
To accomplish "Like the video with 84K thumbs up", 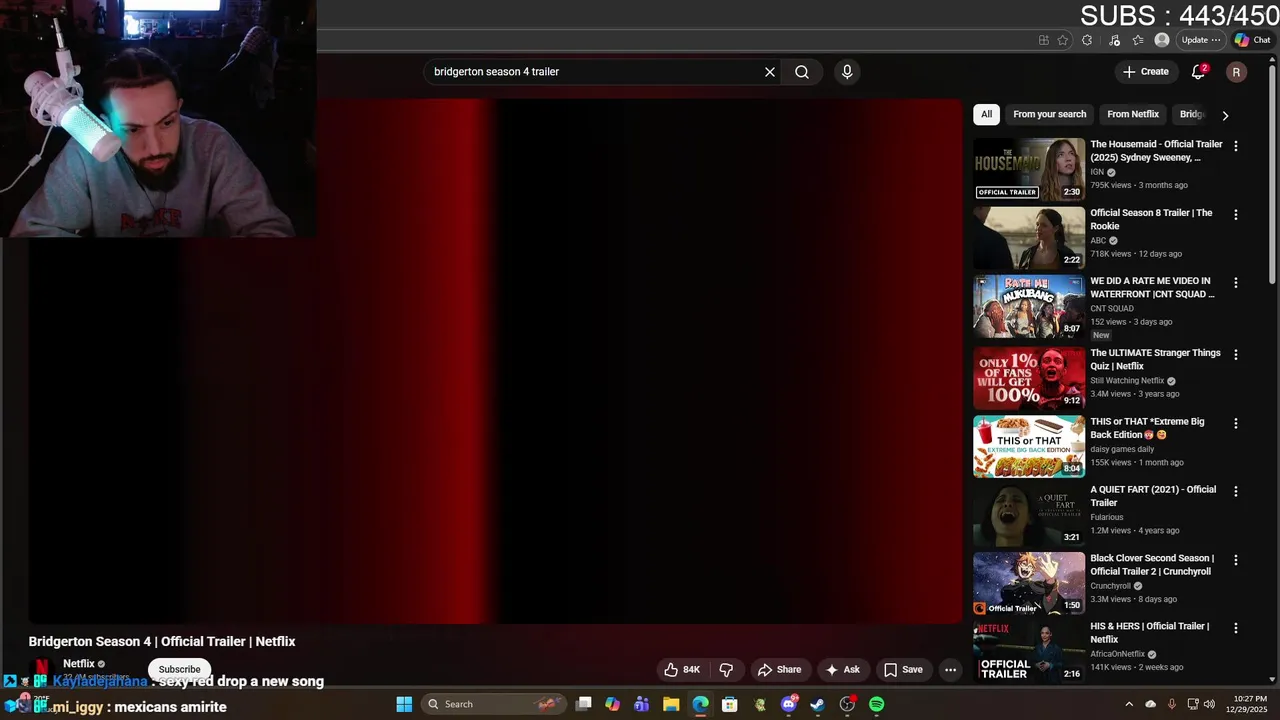I will point(681,670).
